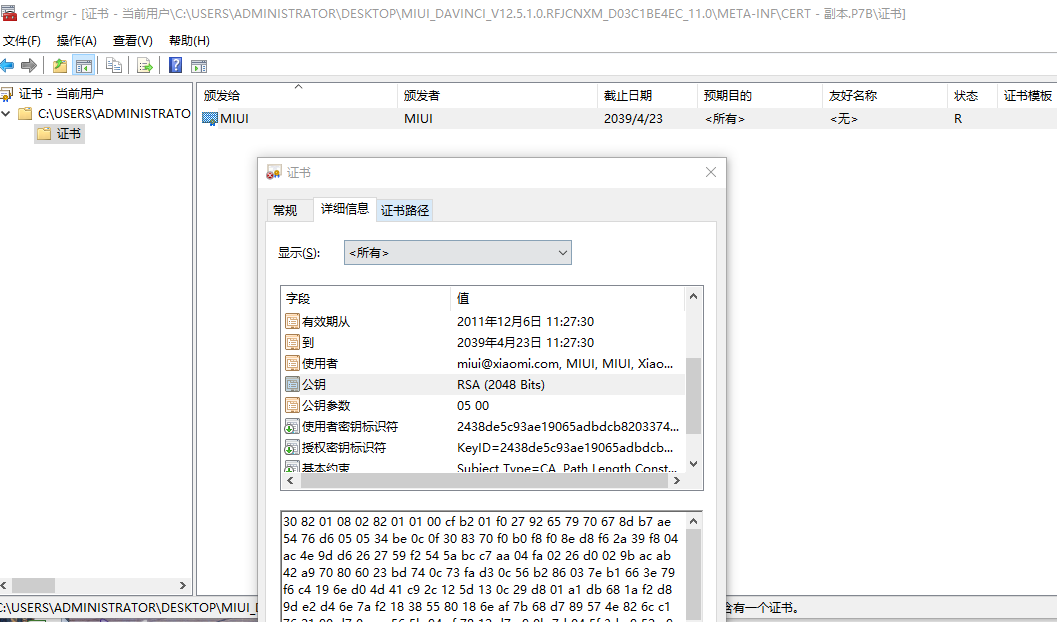Click the MIUI certificate row icon
This screenshot has height=622, width=1057.
click(x=210, y=119)
